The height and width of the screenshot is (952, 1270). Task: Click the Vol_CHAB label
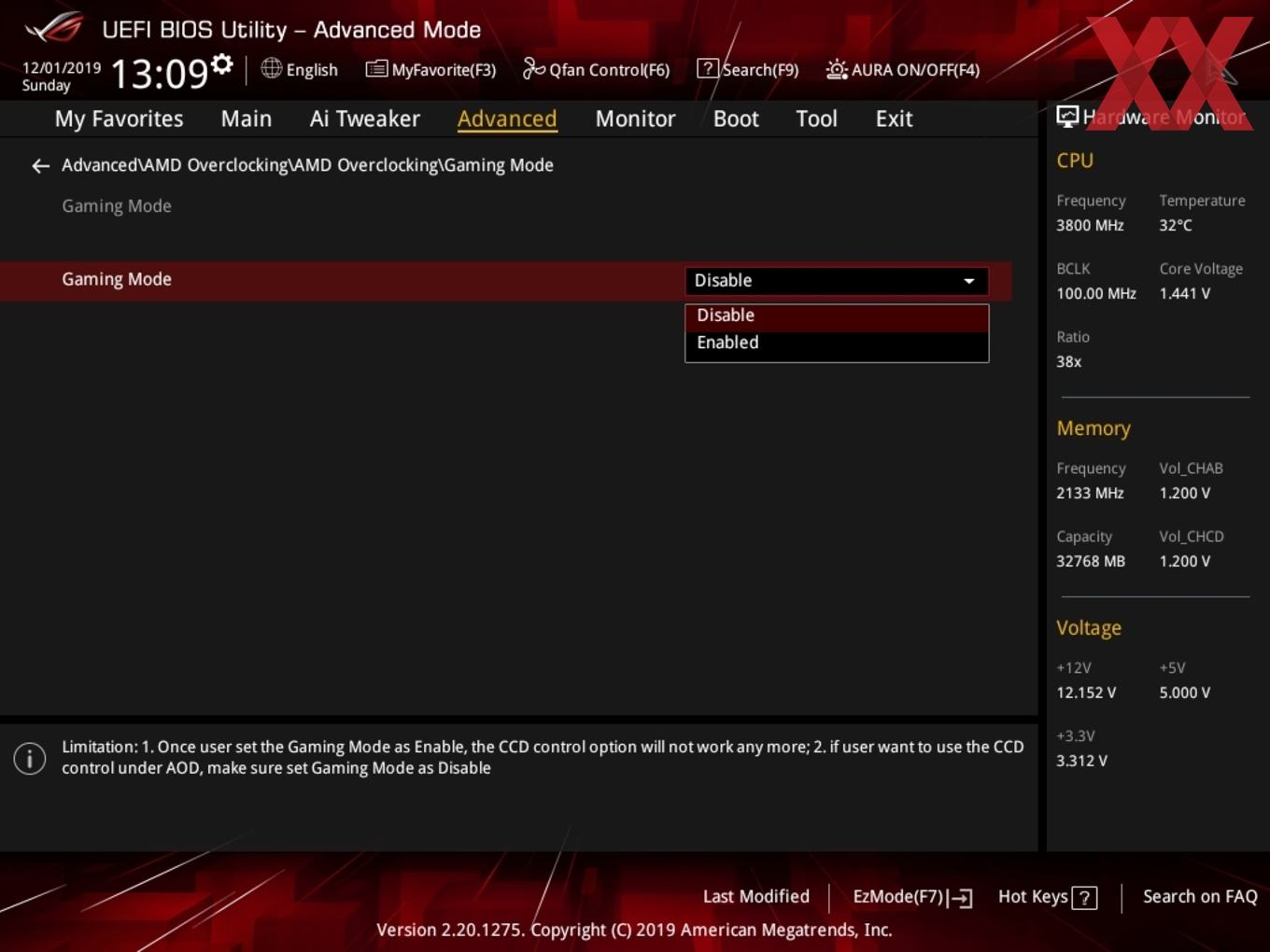pos(1191,469)
